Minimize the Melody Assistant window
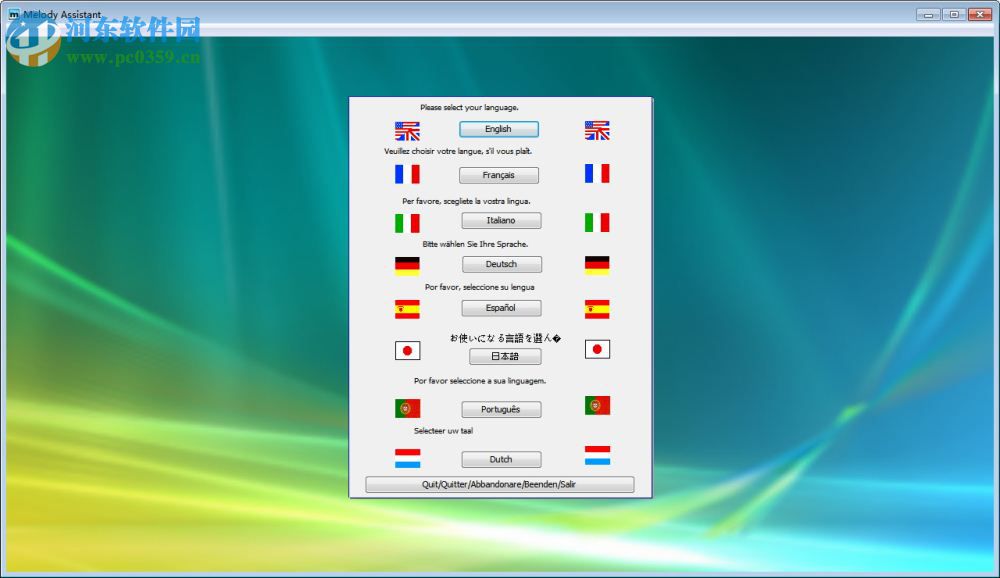 tap(929, 15)
